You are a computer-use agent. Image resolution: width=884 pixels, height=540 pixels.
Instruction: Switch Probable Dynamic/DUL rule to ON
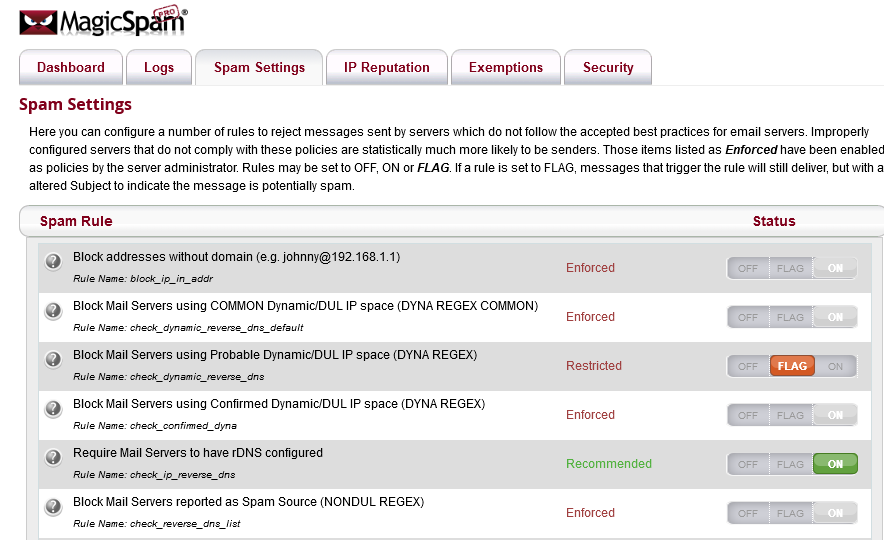coord(835,366)
